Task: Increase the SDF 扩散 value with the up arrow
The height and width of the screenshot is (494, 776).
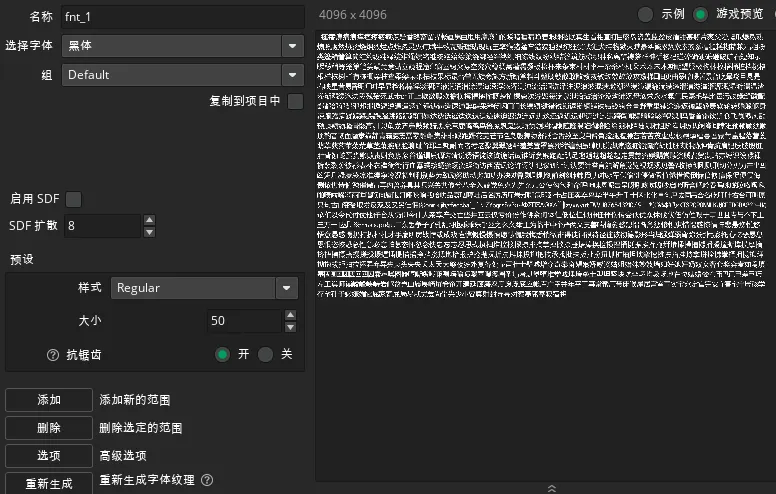Action: tap(149, 220)
